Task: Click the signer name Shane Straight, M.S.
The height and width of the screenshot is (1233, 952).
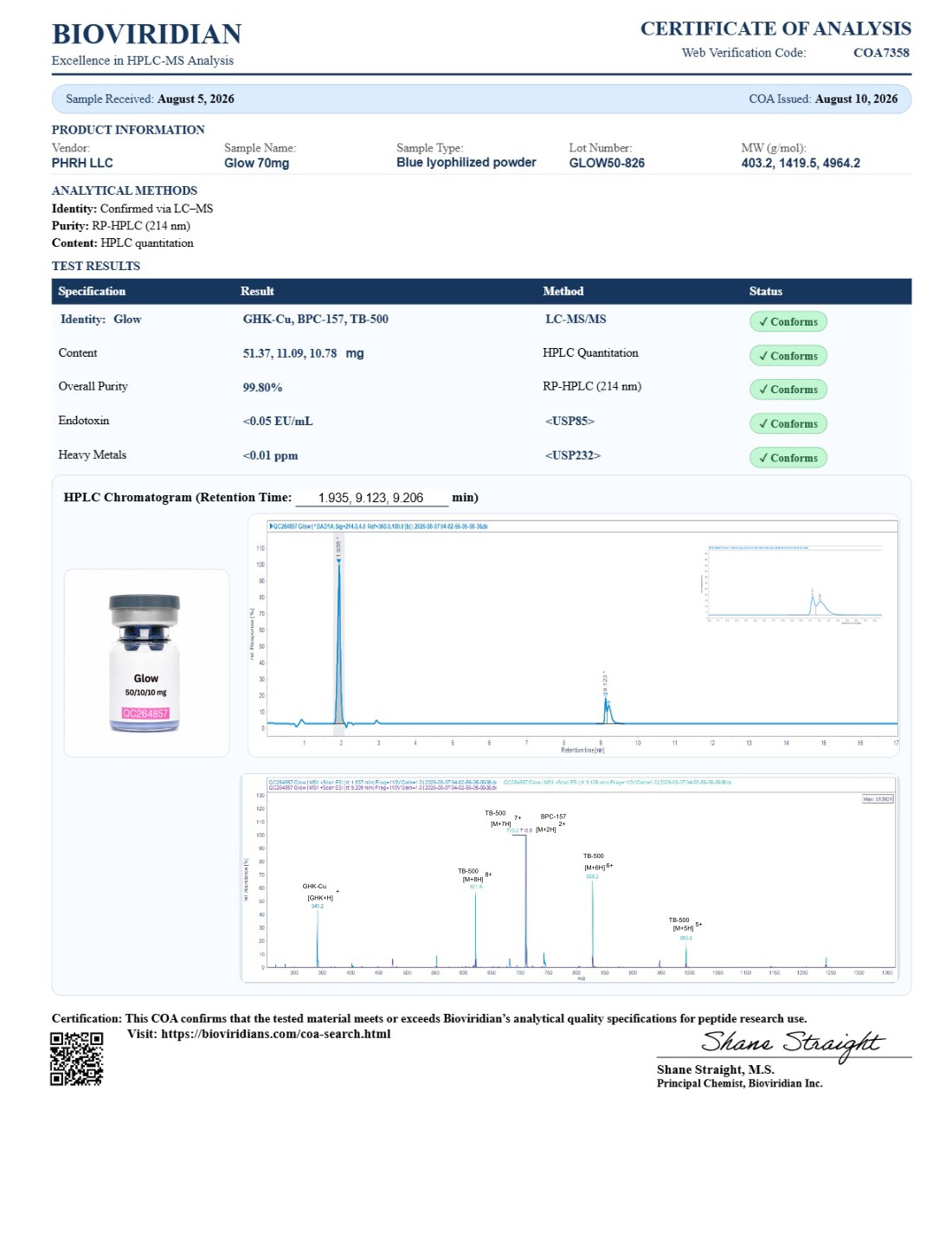Action: click(716, 1069)
